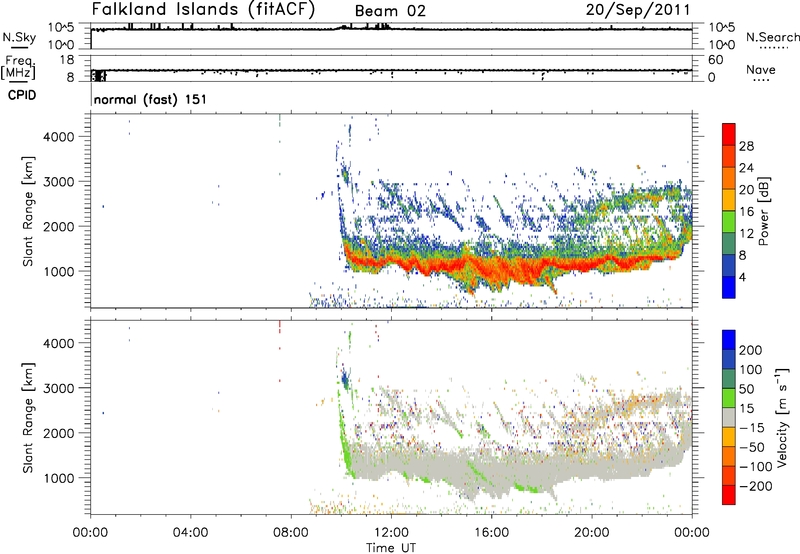Screen dimensions: 800x554
Task: Select the '50' Velocity color bar tick
Action: coord(746,389)
